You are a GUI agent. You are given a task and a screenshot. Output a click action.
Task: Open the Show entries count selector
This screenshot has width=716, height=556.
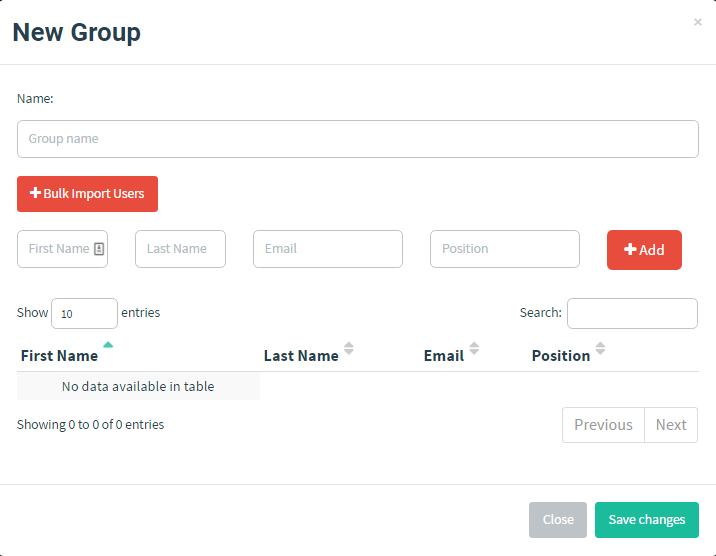(x=84, y=313)
